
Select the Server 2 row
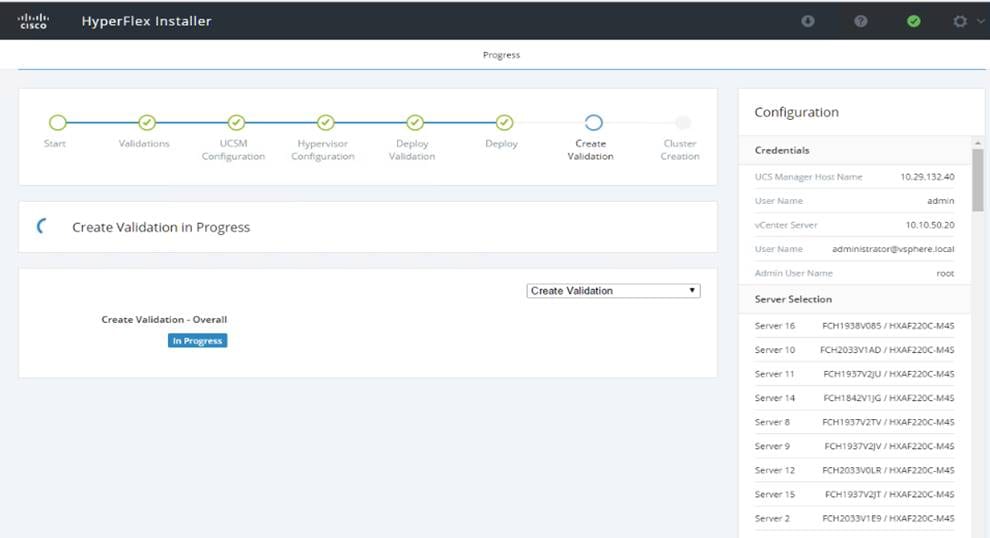(x=854, y=518)
